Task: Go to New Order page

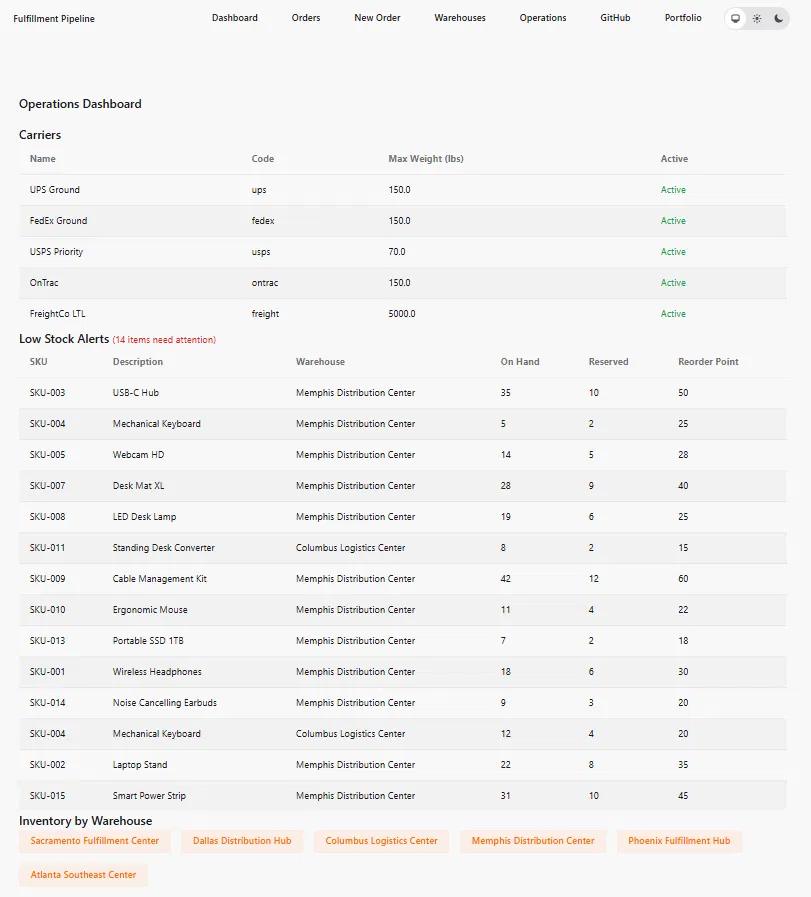Action: pos(377,18)
